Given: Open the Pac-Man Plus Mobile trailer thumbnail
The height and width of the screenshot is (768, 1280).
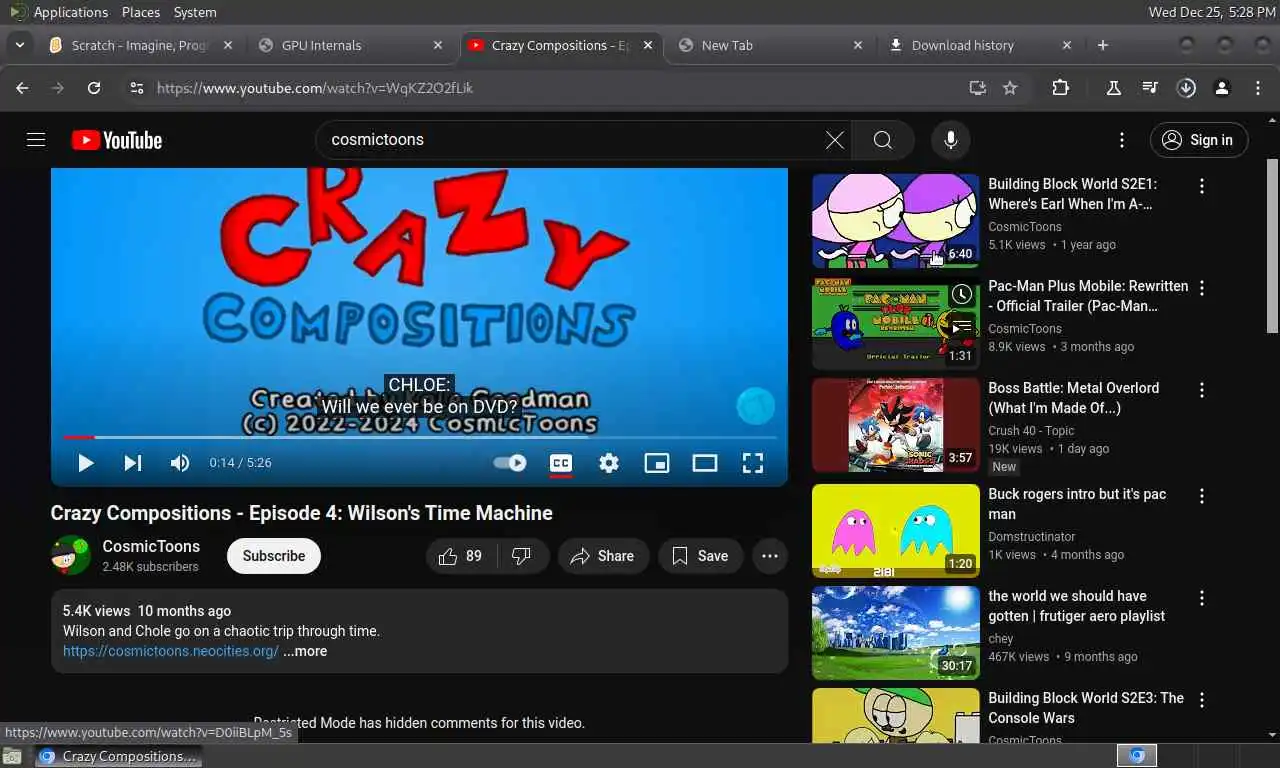Looking at the screenshot, I should pyautogui.click(x=896, y=323).
